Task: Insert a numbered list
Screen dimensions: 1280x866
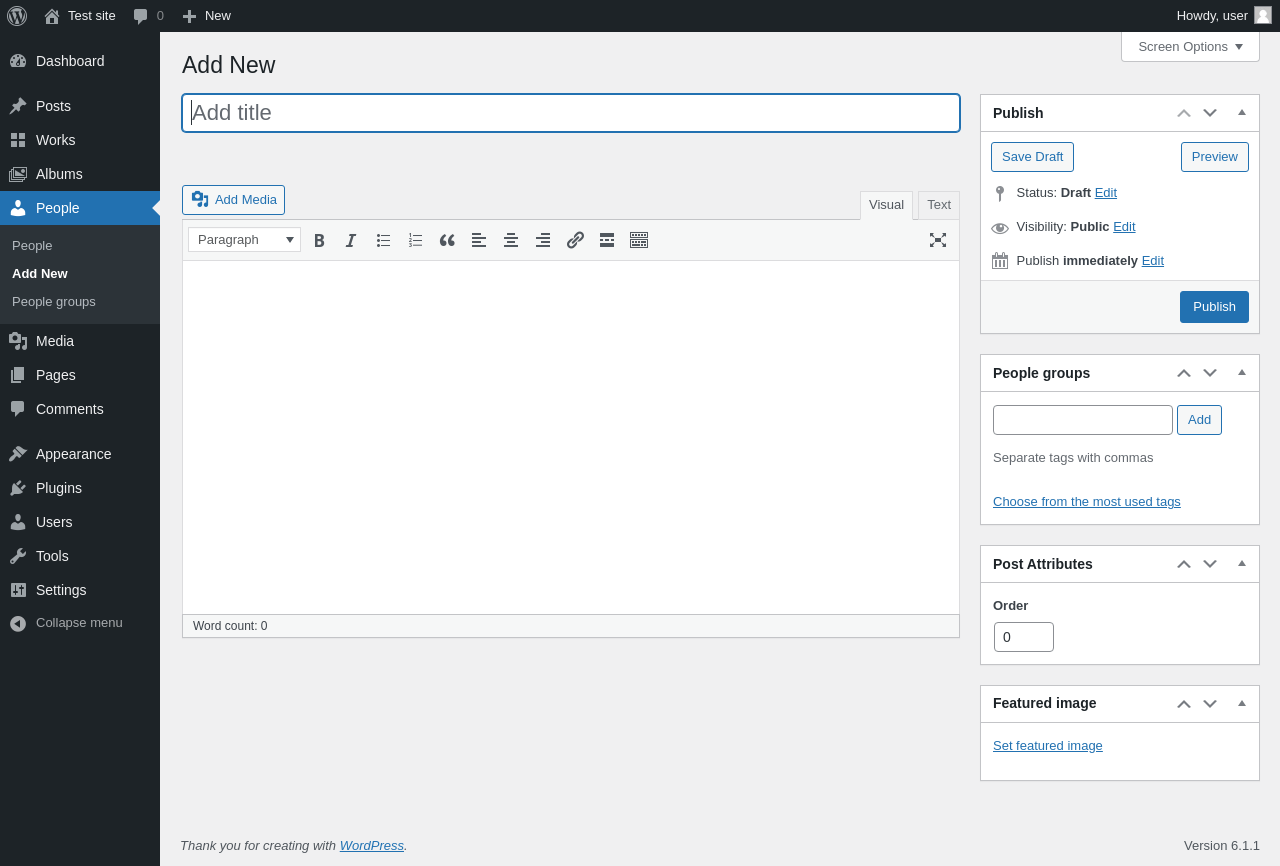Action: [415, 240]
